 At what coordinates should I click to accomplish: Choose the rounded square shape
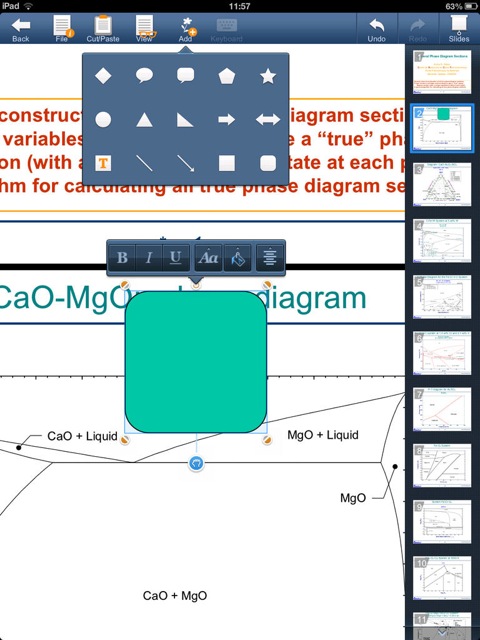(268, 163)
